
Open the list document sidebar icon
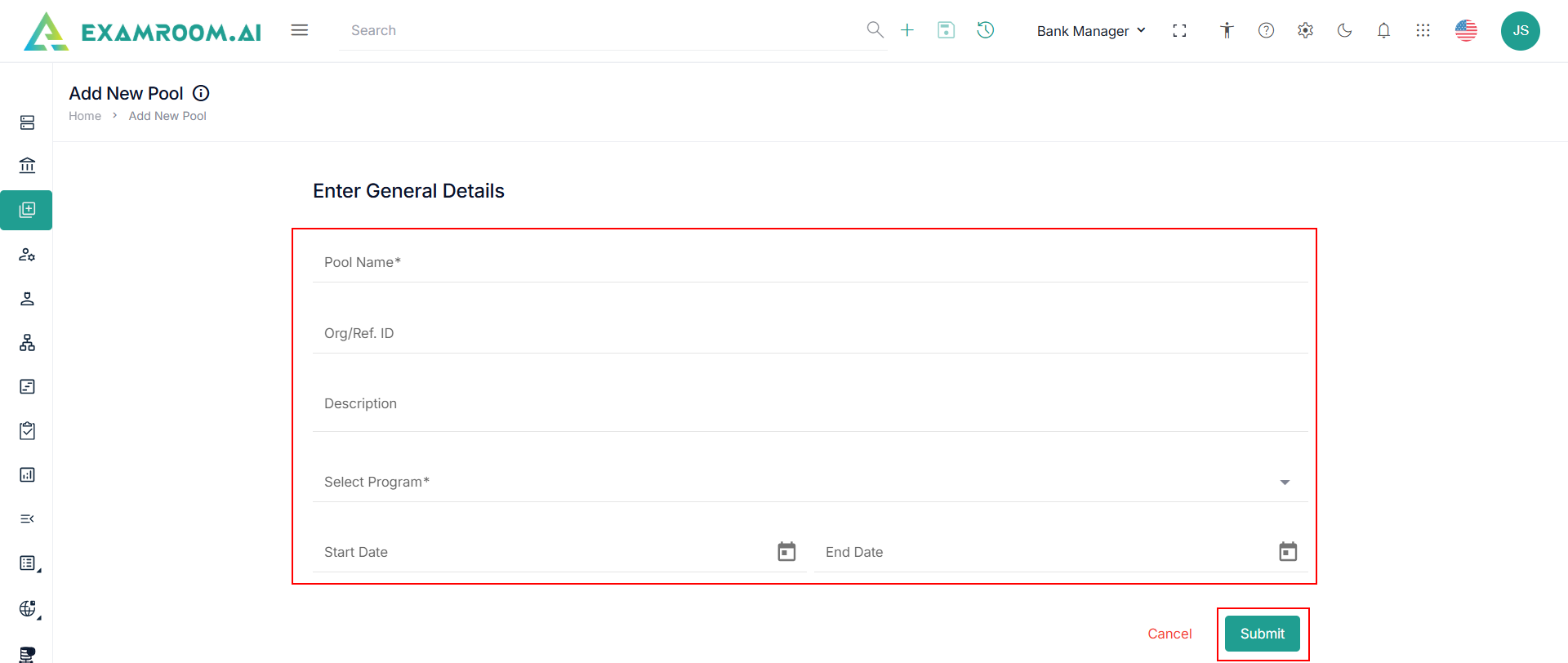29,563
